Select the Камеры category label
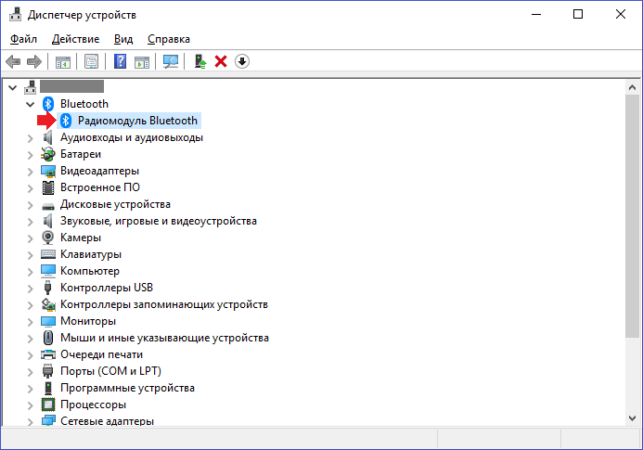 tap(81, 238)
